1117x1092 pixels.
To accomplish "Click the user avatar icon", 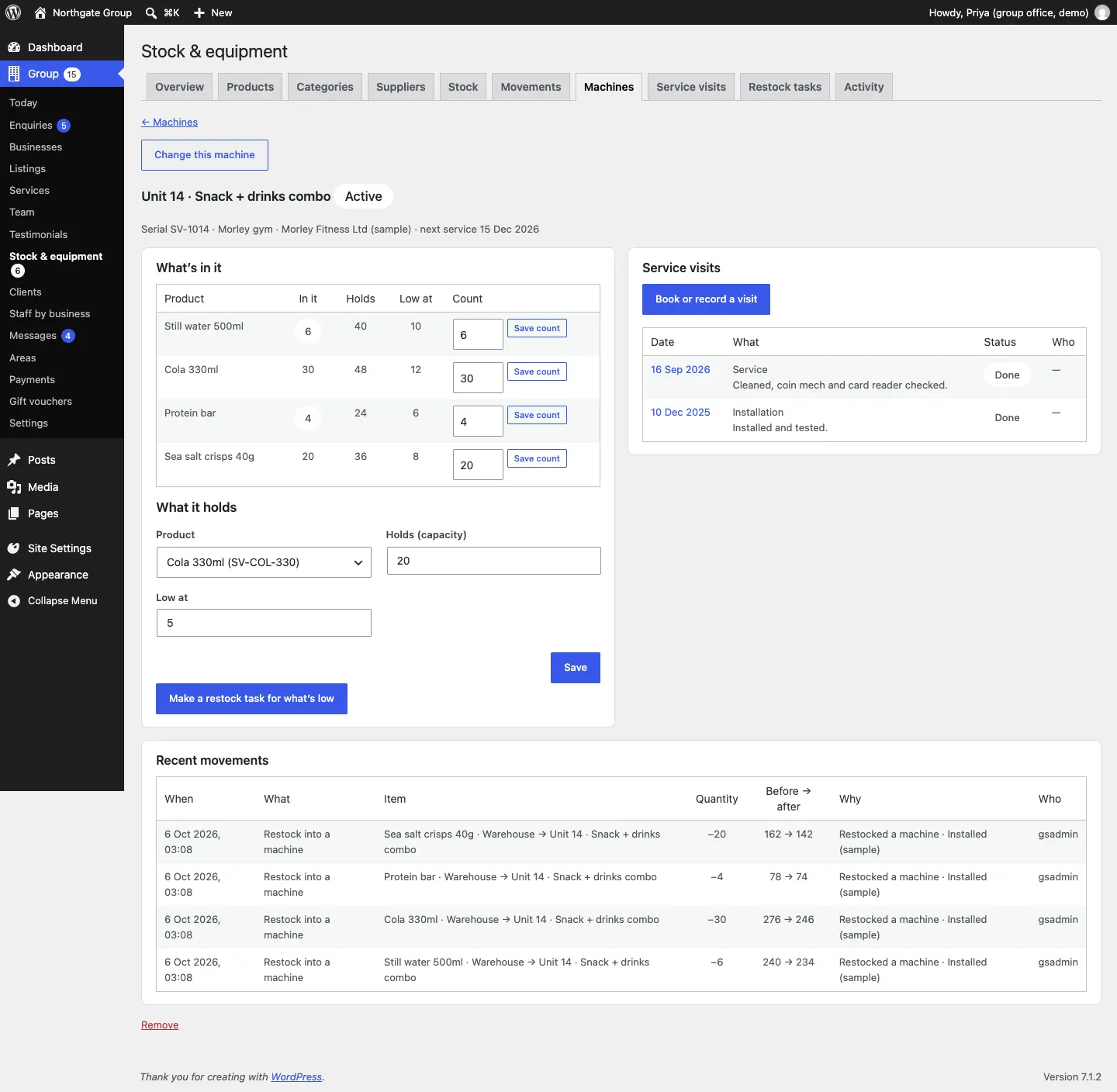I will coord(1102,12).
